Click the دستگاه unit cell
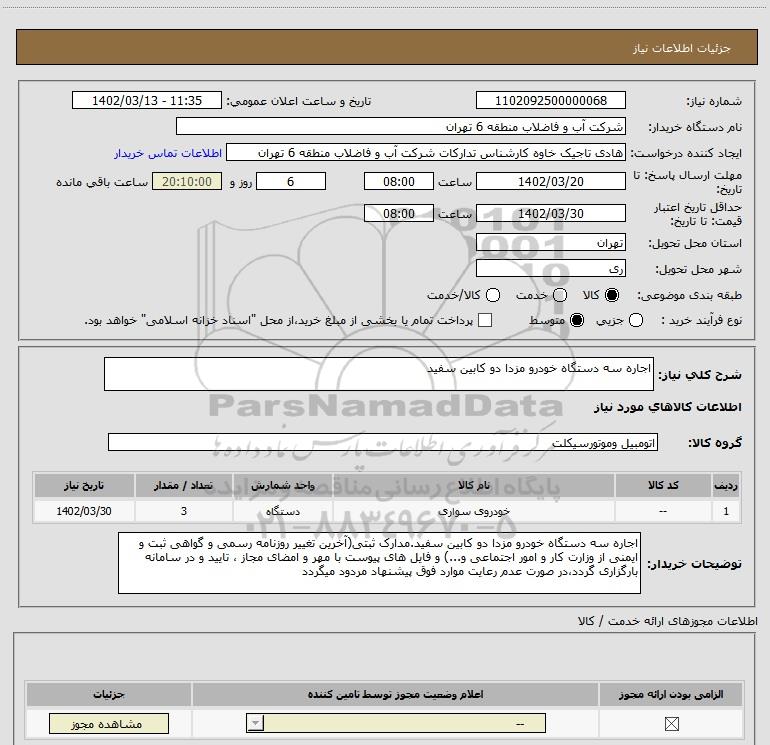Viewport: 770px width, 745px height. (x=283, y=511)
